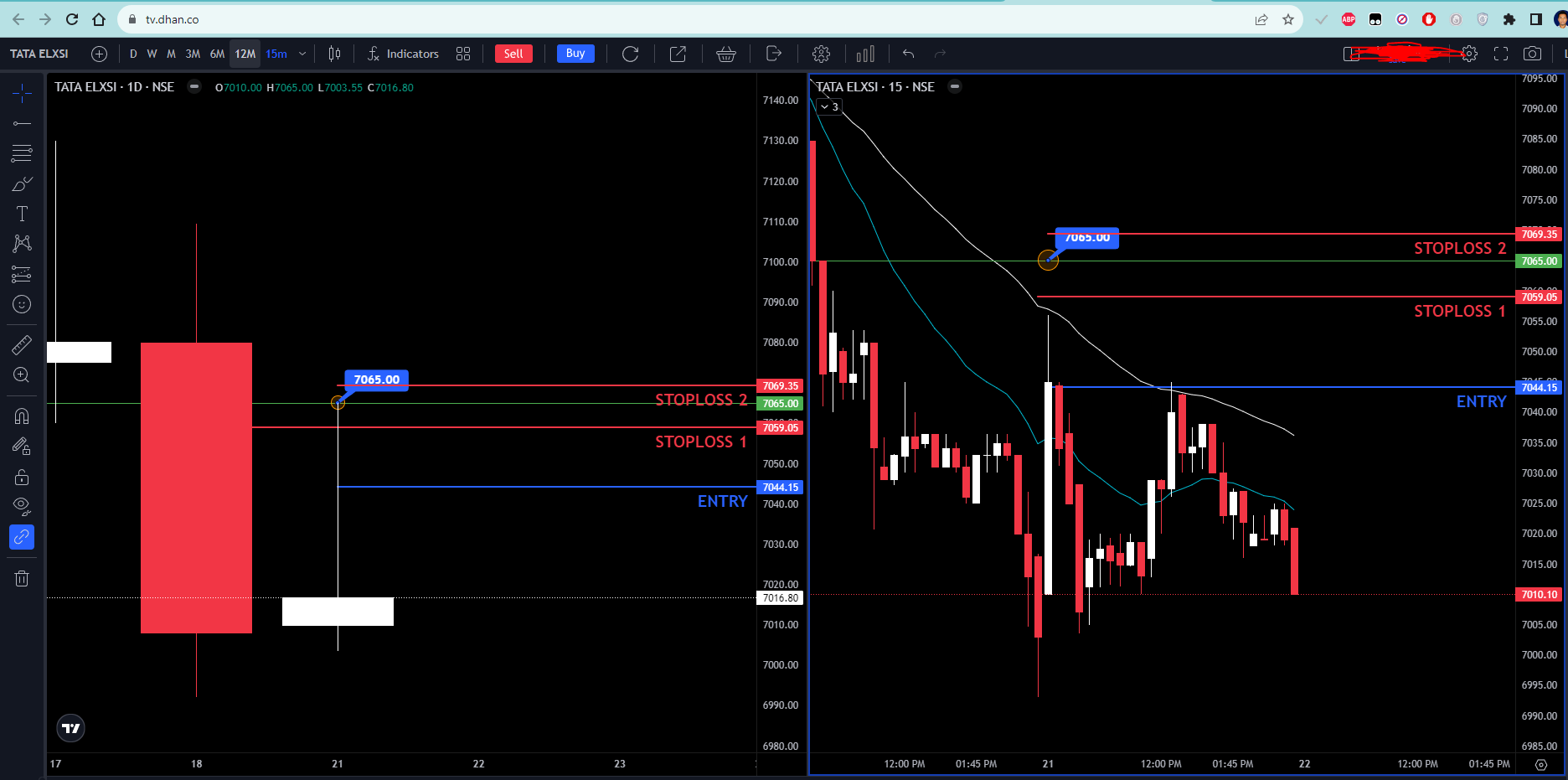Open the Indicators dialog
The height and width of the screenshot is (780, 1568).
403,54
